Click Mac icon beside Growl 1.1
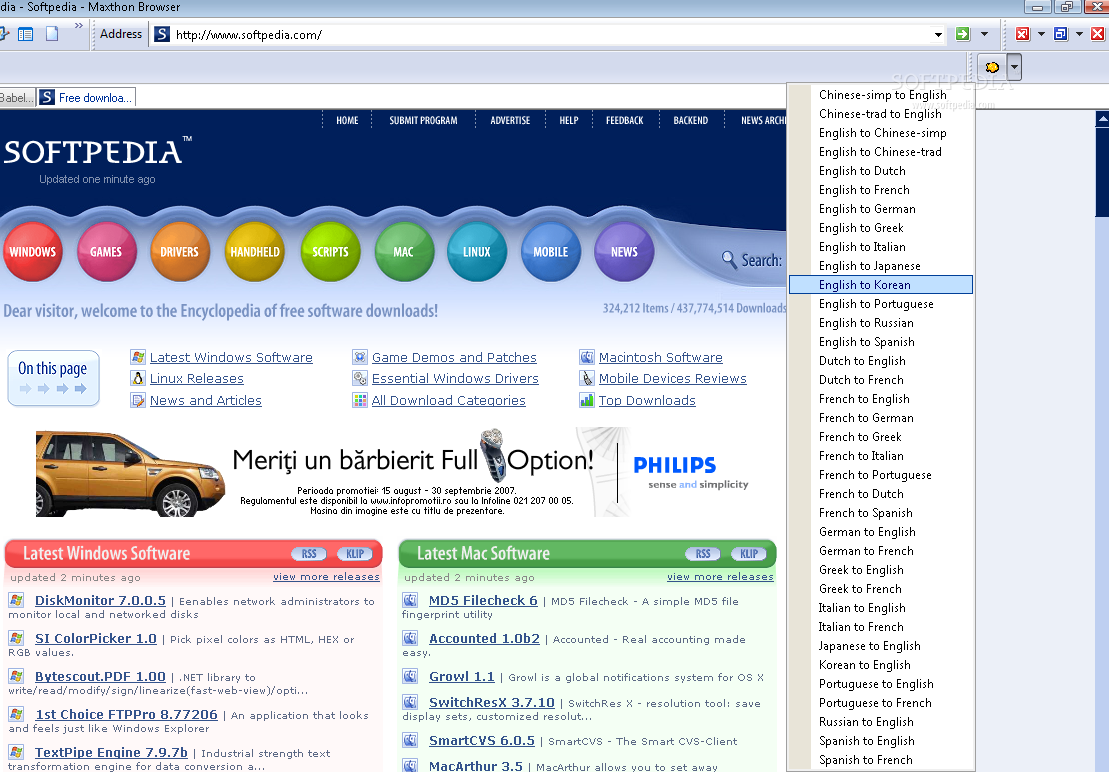 410,677
